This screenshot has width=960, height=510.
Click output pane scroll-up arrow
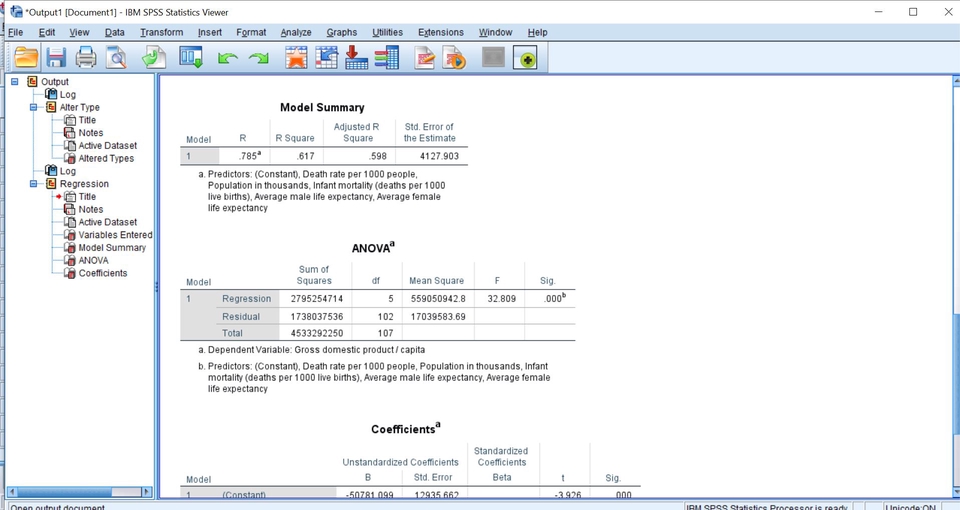(x=956, y=80)
